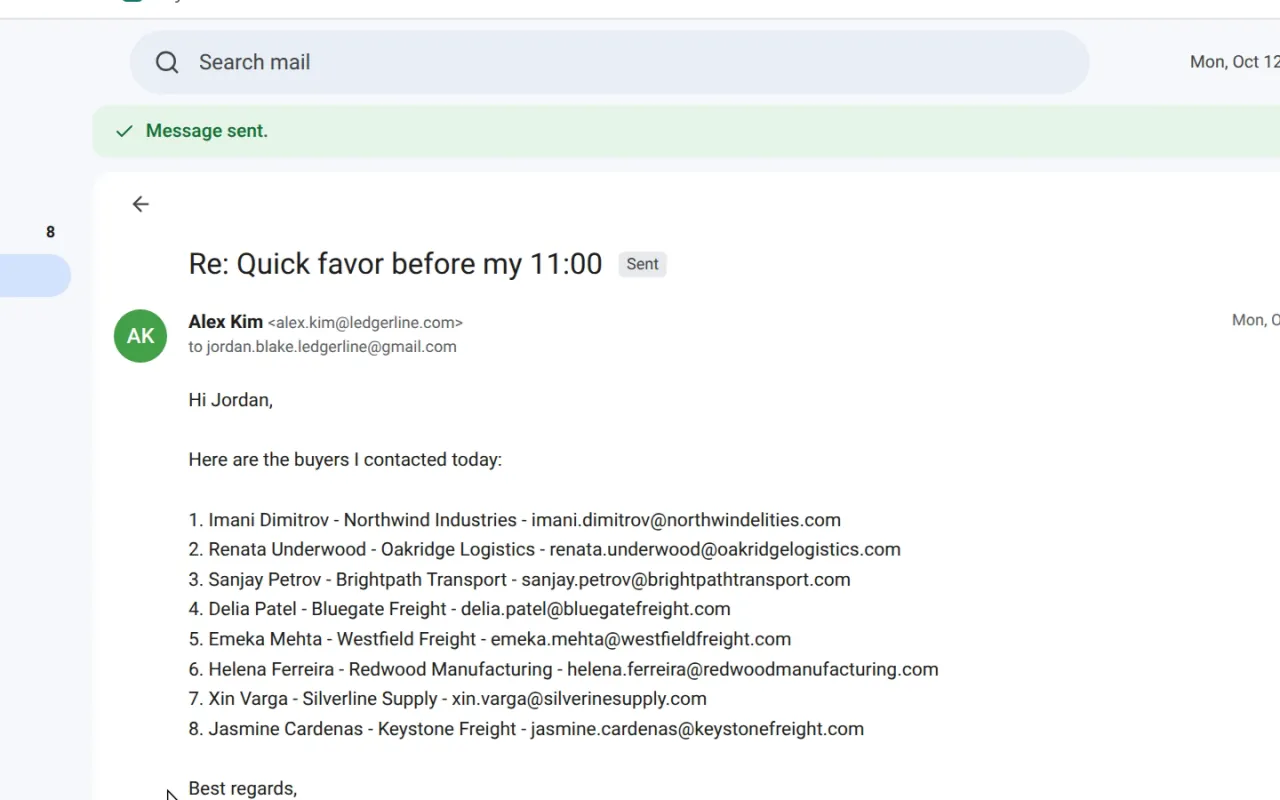Click the subject 'Re: Quick favor before my 11:00'
Viewport: 1280px width, 800px height.
(395, 264)
